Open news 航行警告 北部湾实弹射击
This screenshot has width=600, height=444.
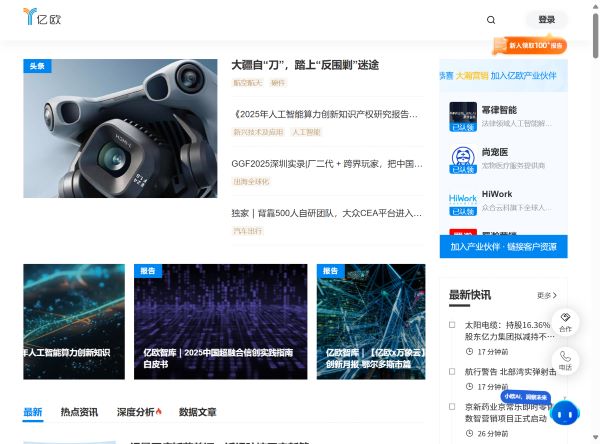pyautogui.click(x=510, y=372)
